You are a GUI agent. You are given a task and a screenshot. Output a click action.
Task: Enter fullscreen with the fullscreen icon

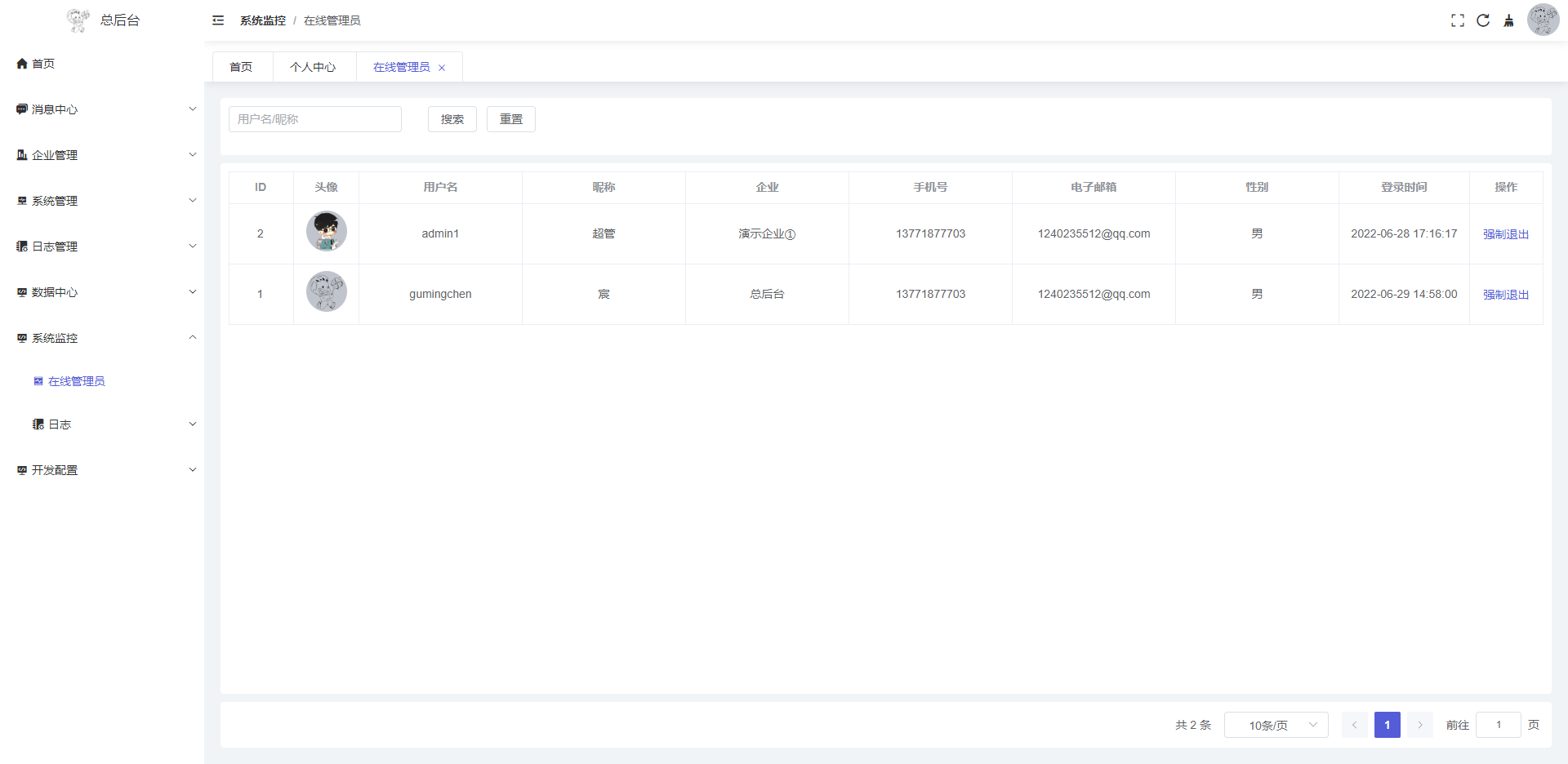1458,20
